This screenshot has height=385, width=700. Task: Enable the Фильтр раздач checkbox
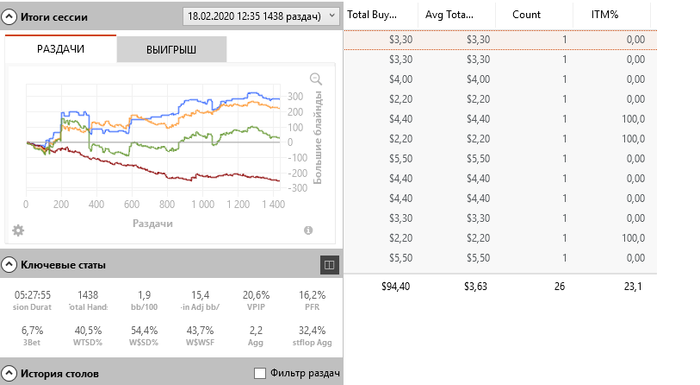[260, 373]
